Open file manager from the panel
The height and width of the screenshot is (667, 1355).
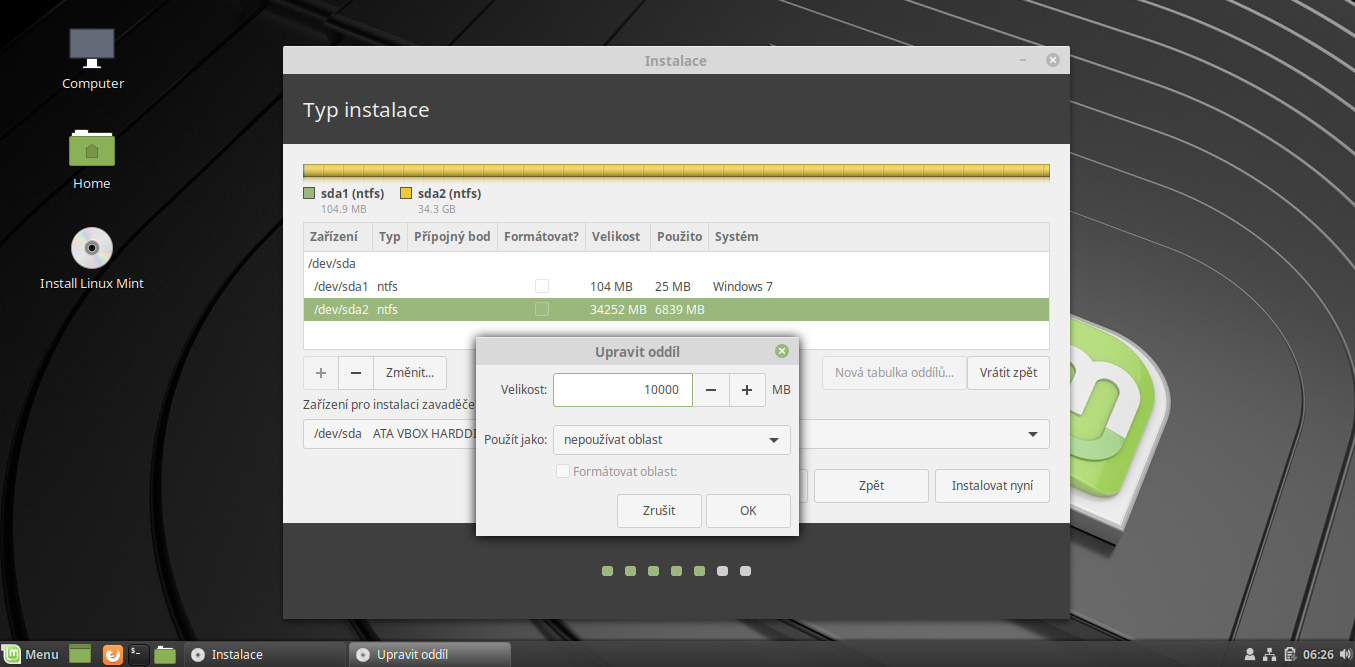coord(166,654)
